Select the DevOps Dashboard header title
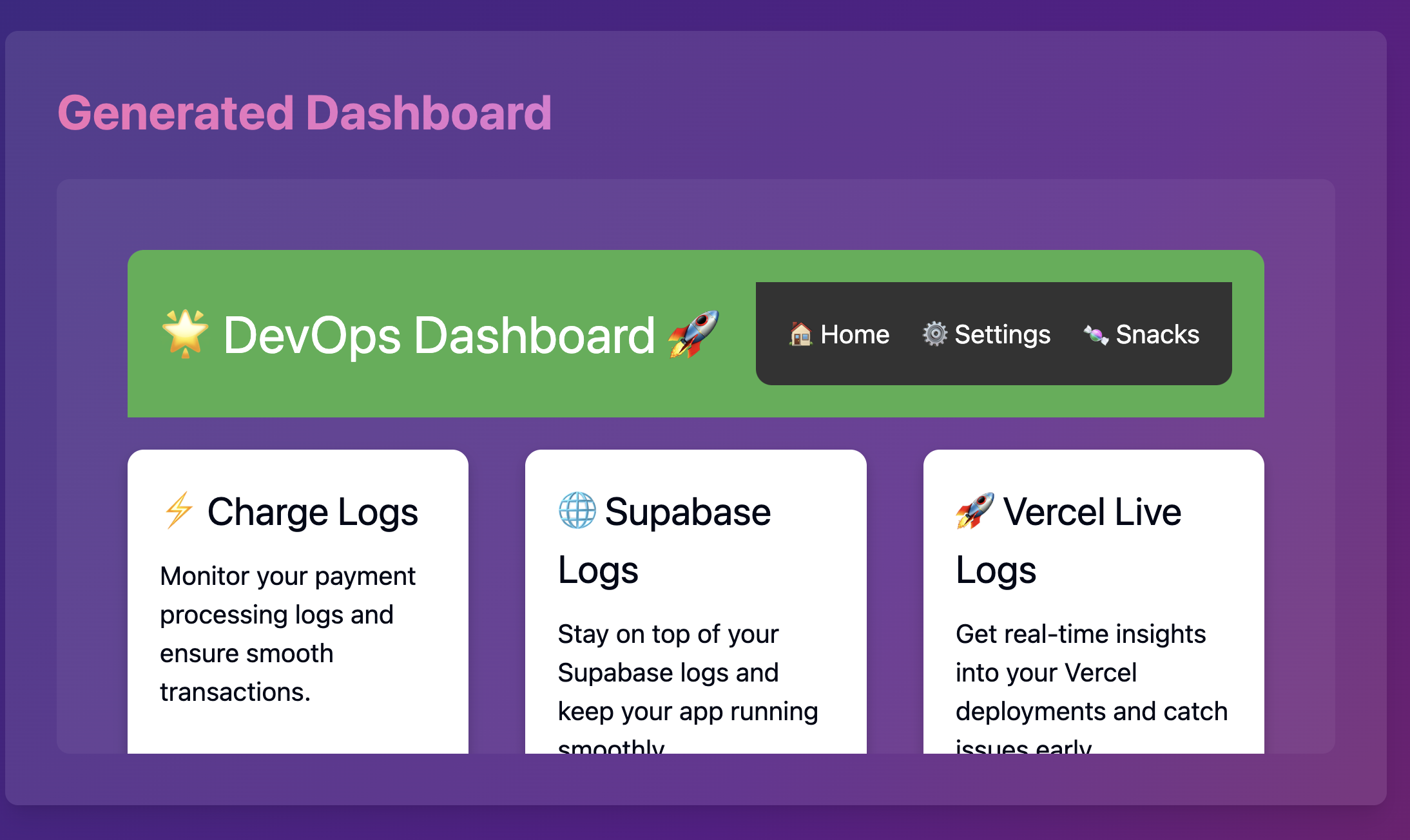This screenshot has width=1410, height=840. tap(438, 335)
